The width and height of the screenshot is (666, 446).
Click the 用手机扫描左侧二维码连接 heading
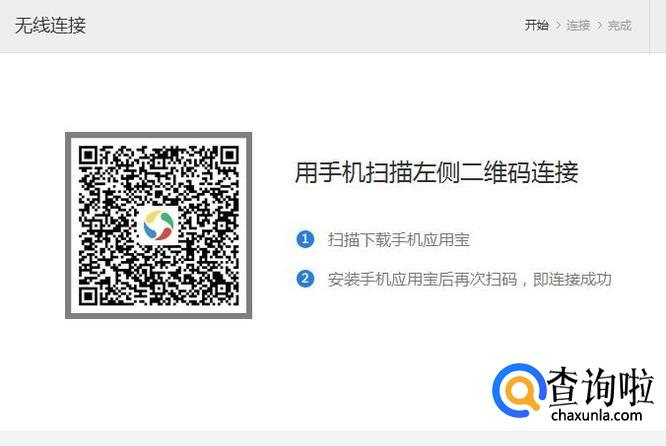[x=437, y=172]
